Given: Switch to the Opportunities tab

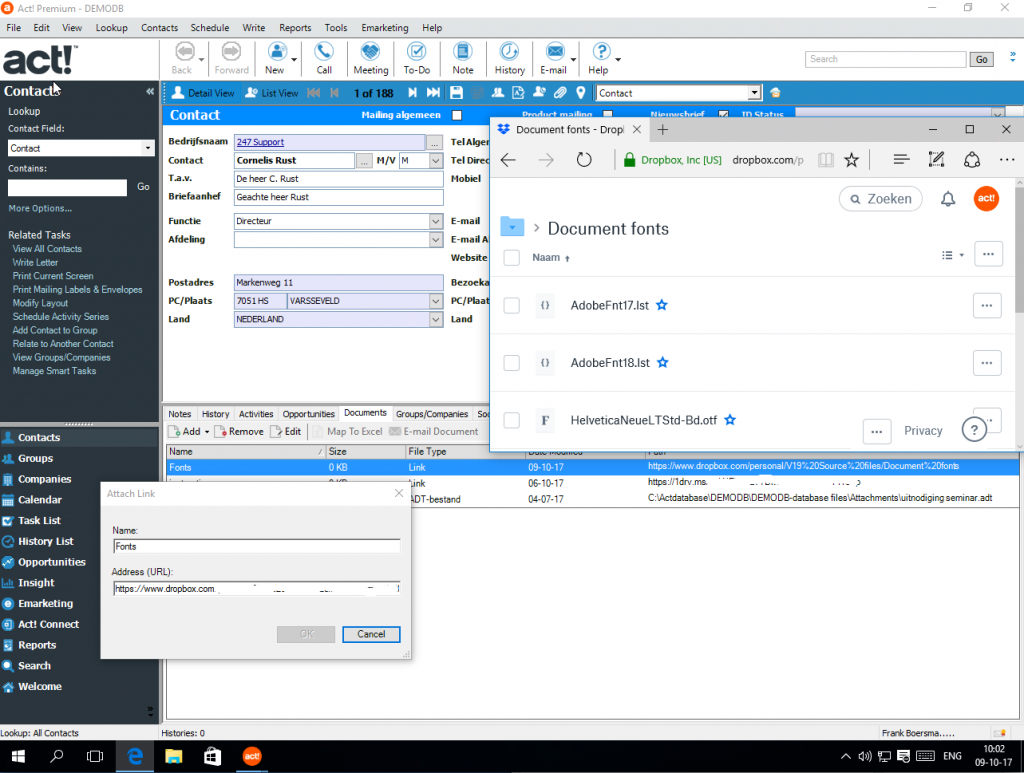Looking at the screenshot, I should point(308,414).
